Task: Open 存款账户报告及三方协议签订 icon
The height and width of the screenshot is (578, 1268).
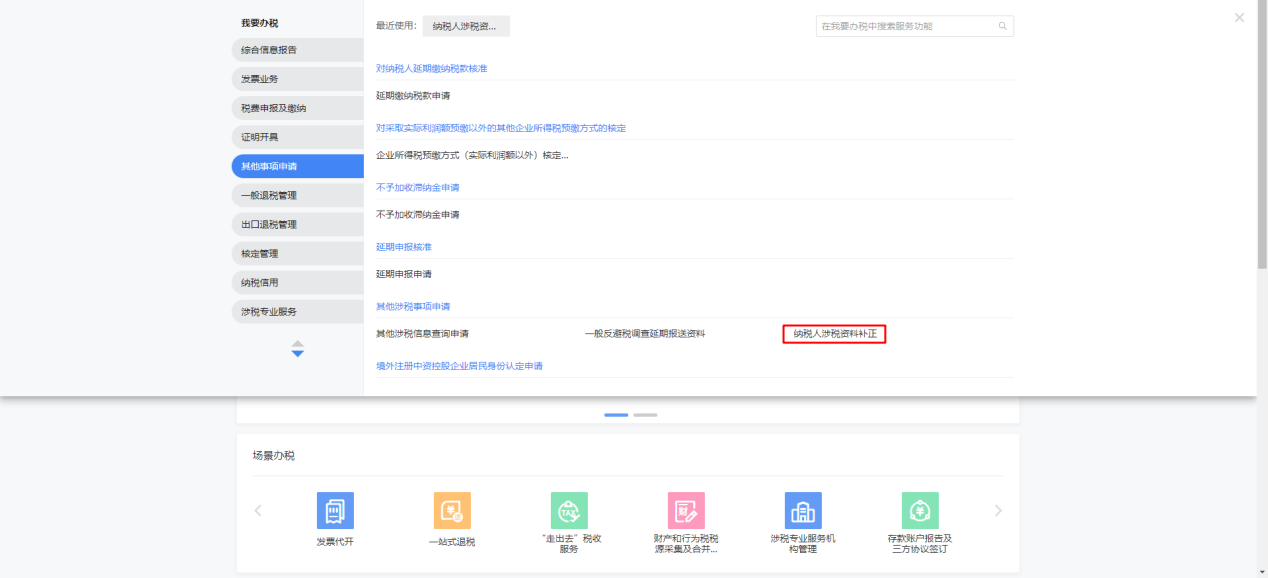Action: click(920, 510)
